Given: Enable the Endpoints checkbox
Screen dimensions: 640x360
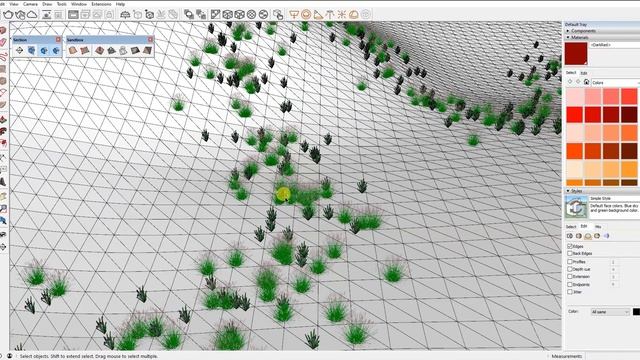Looking at the screenshot, I should [x=570, y=284].
